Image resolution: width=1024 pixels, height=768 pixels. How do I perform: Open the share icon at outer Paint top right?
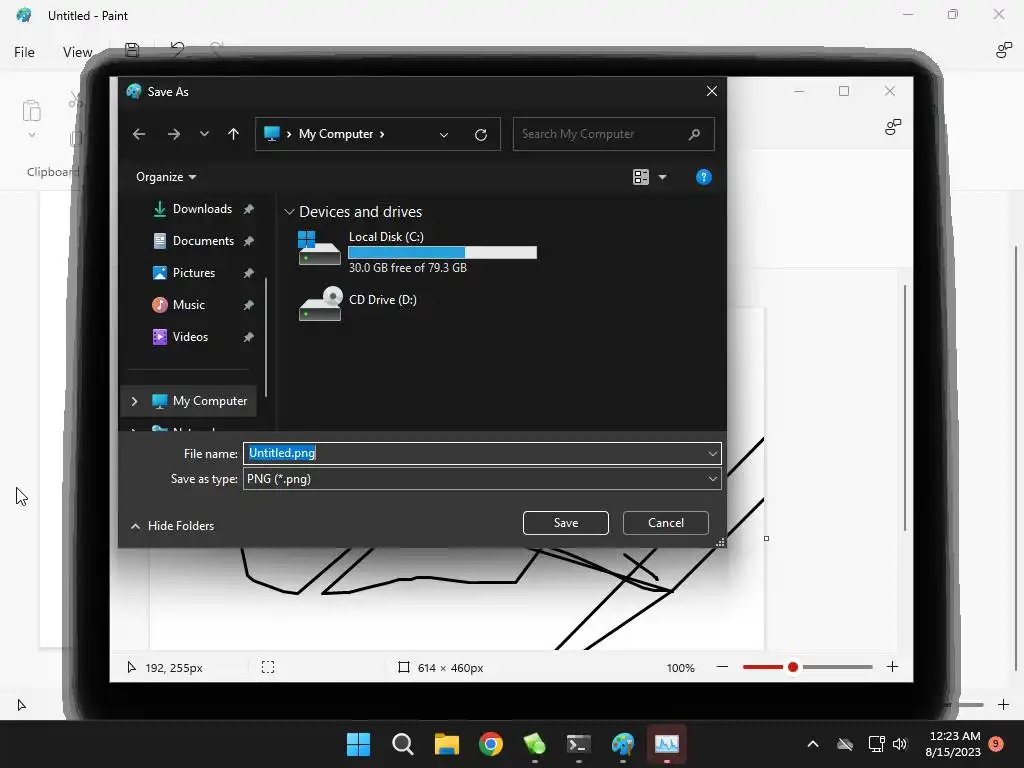1003,50
